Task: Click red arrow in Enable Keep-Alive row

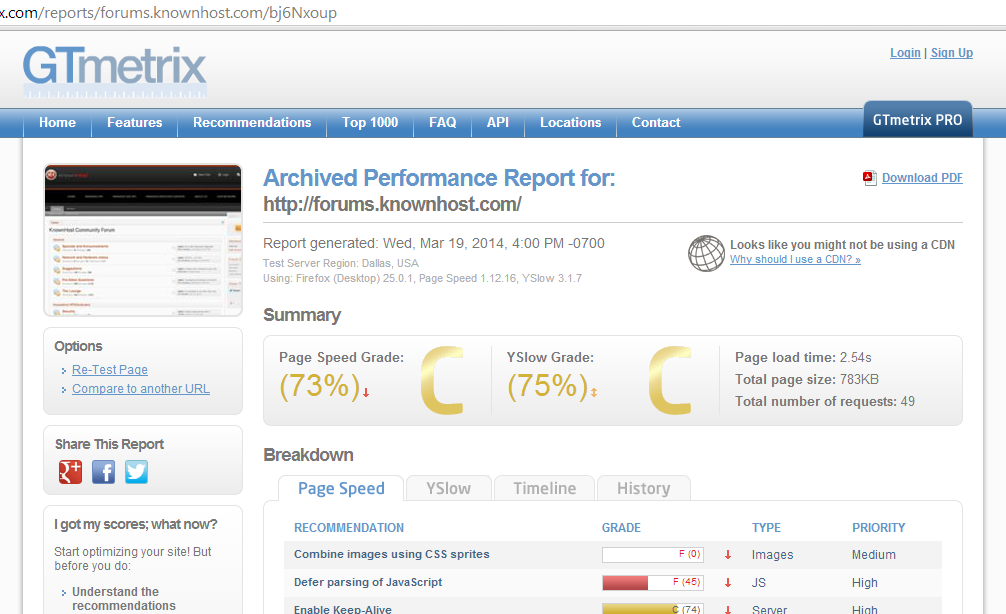Action: tap(728, 610)
